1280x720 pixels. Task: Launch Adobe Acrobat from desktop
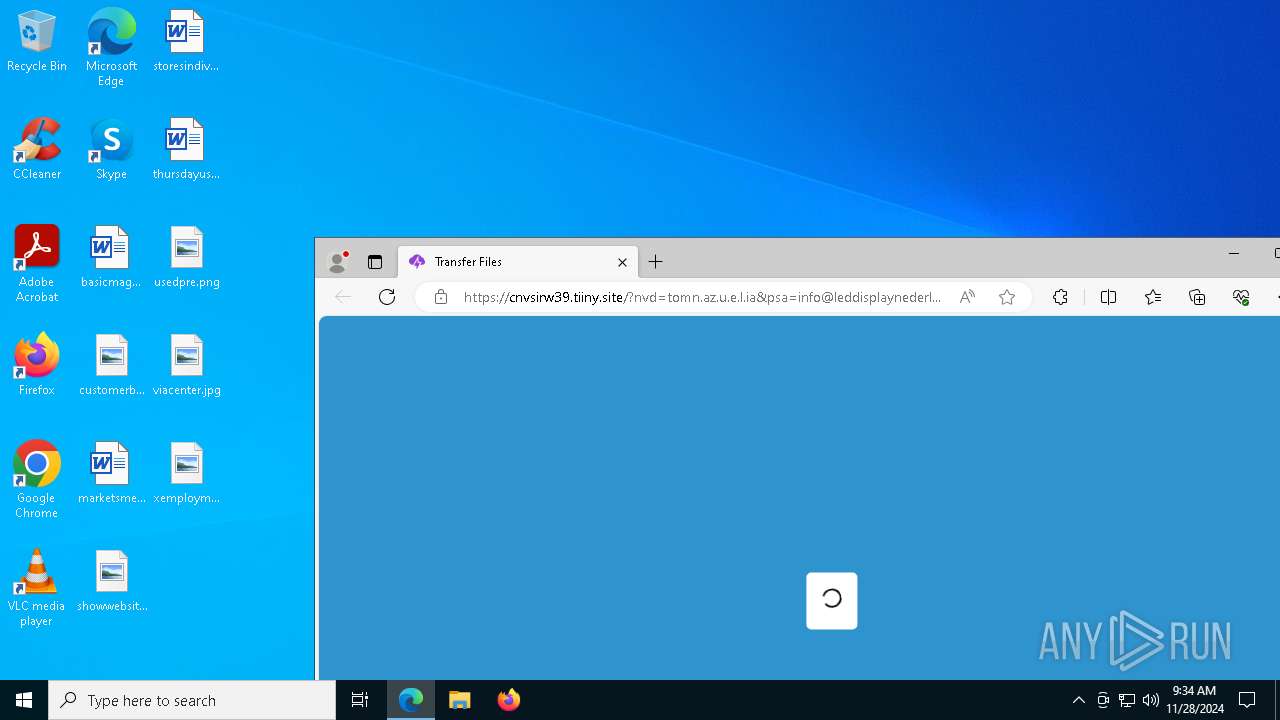pos(37,264)
